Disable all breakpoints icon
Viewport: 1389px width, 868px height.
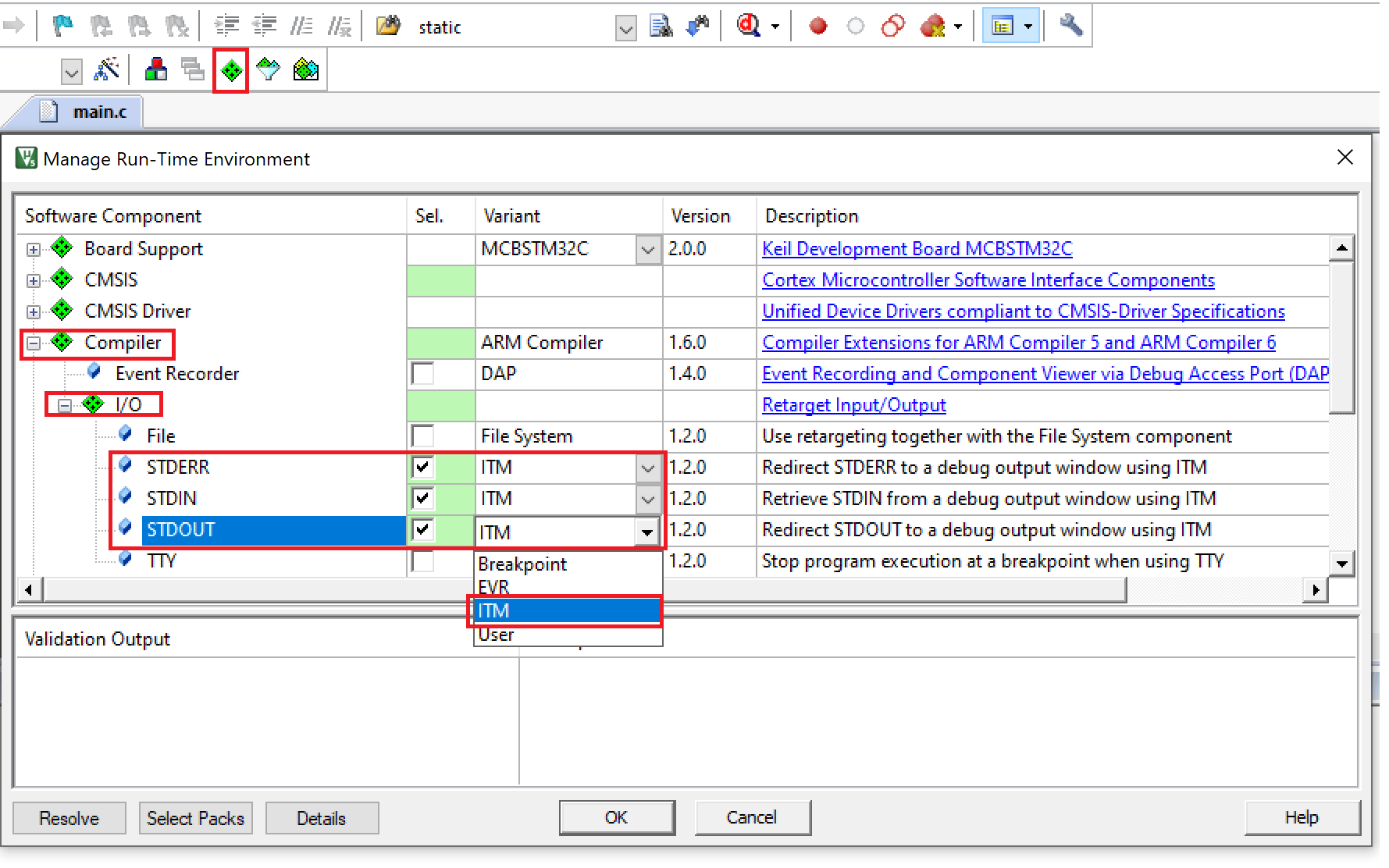pos(893,26)
